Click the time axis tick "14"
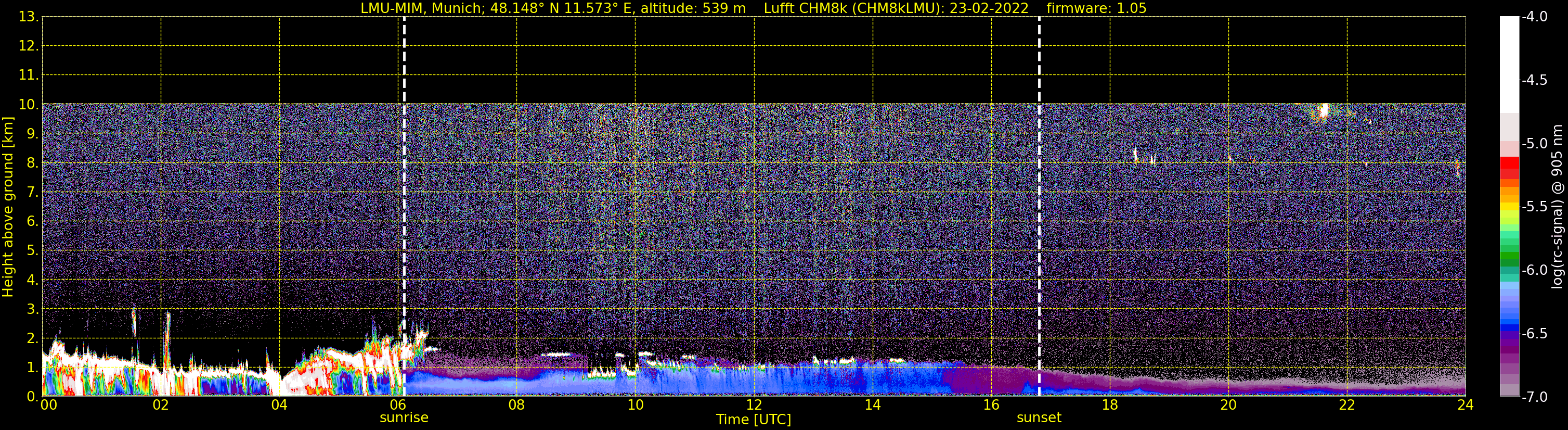Viewport: 1568px width, 430px height. pyautogui.click(x=873, y=405)
